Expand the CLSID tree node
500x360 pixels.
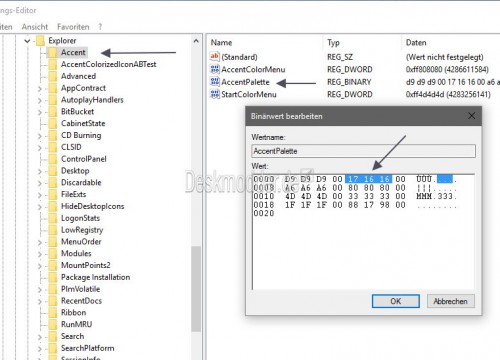point(40,148)
